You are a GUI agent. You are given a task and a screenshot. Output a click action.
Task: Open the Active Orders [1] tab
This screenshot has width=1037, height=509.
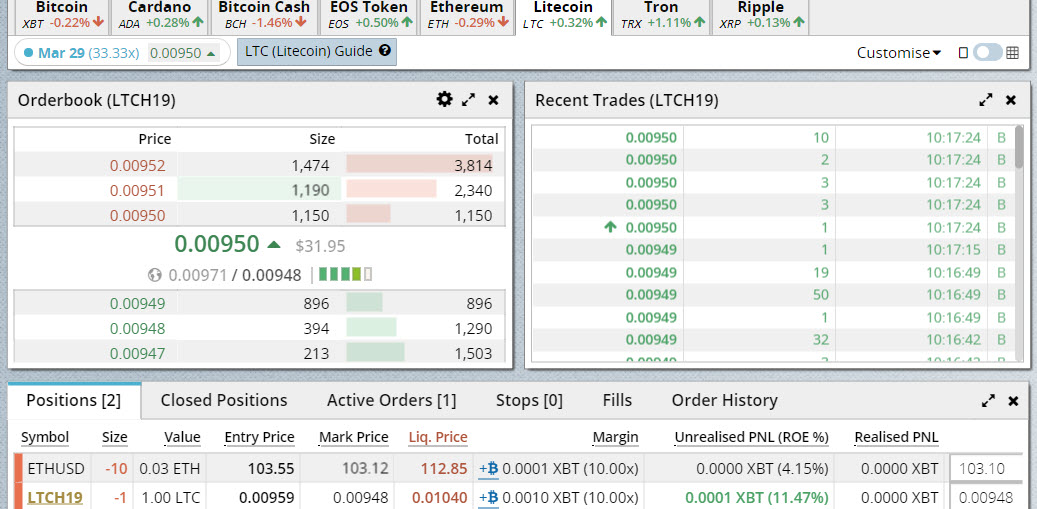(392, 401)
